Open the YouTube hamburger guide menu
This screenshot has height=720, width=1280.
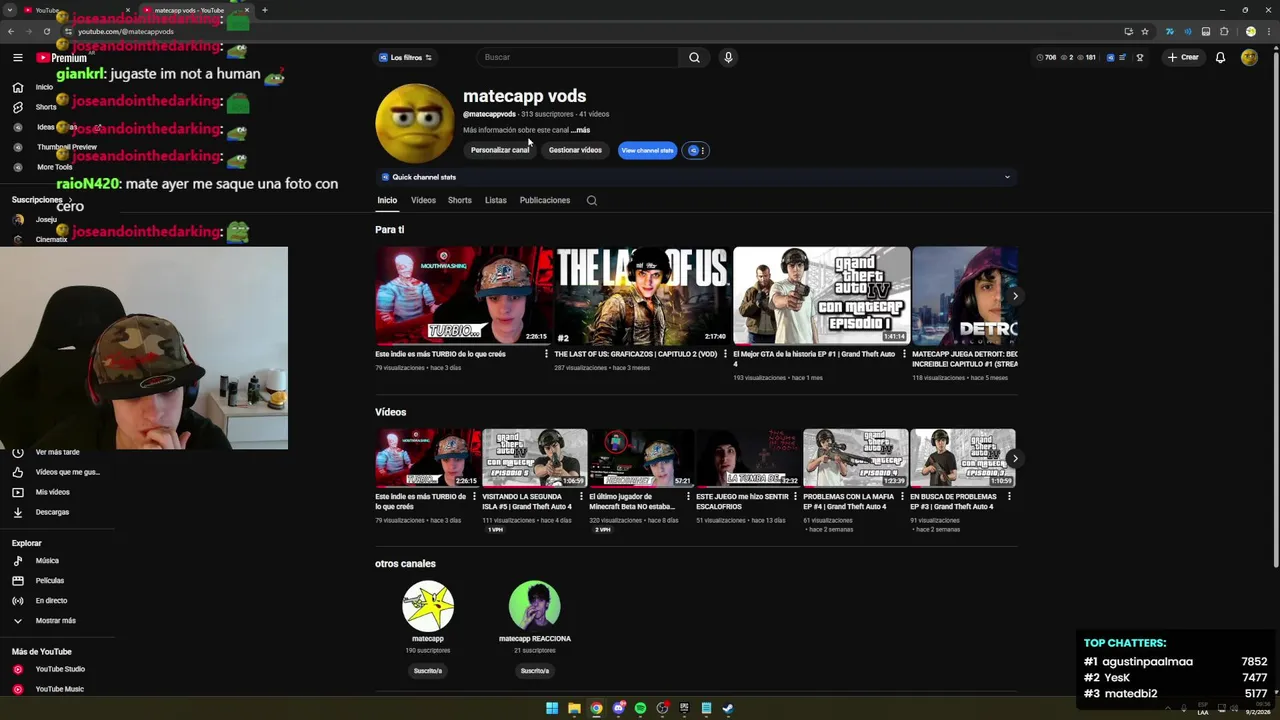pyautogui.click(x=17, y=58)
